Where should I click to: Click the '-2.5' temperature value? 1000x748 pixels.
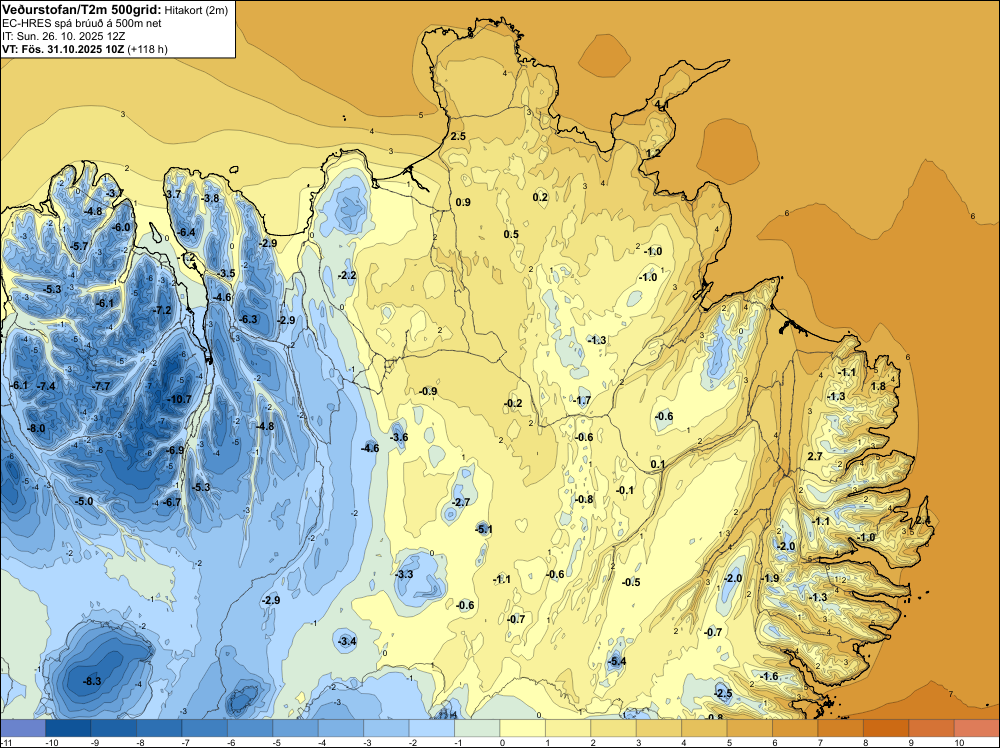coord(723,693)
